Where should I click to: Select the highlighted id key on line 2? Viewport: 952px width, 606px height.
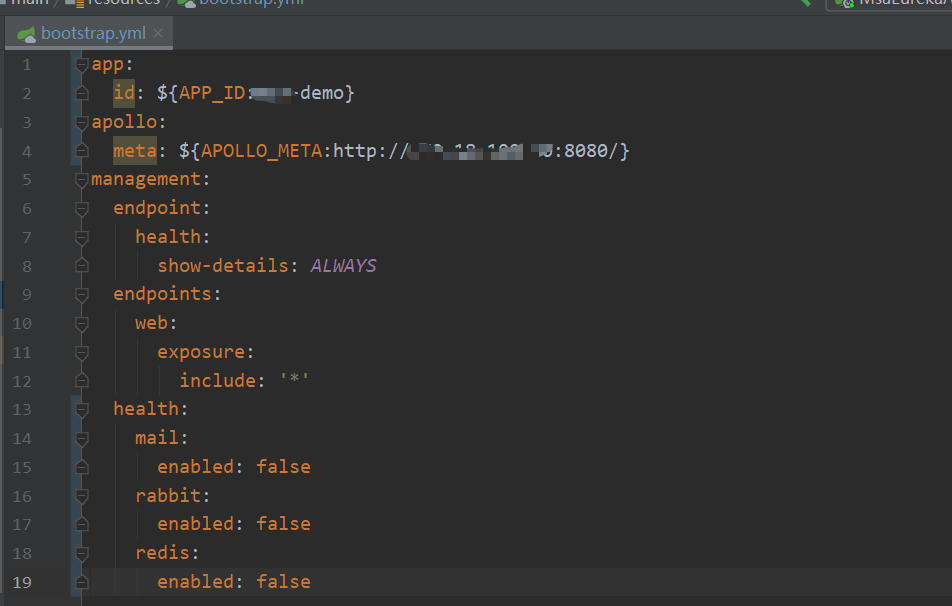[x=122, y=92]
